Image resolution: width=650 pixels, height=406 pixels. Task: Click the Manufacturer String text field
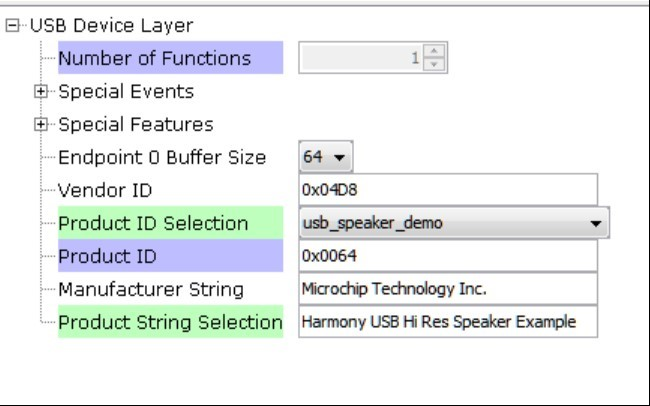tap(448, 289)
